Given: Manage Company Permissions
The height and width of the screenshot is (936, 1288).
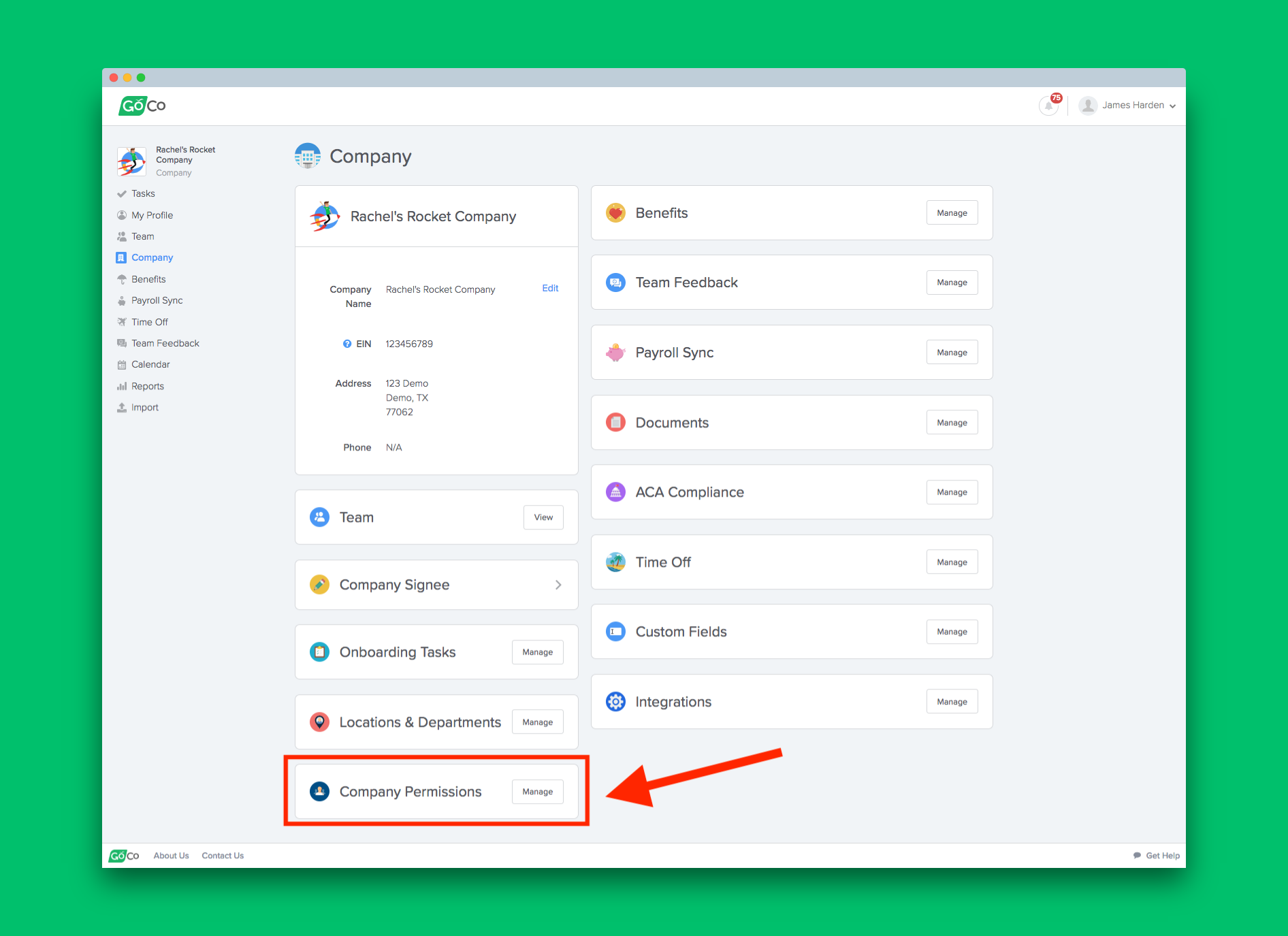Looking at the screenshot, I should click(537, 792).
